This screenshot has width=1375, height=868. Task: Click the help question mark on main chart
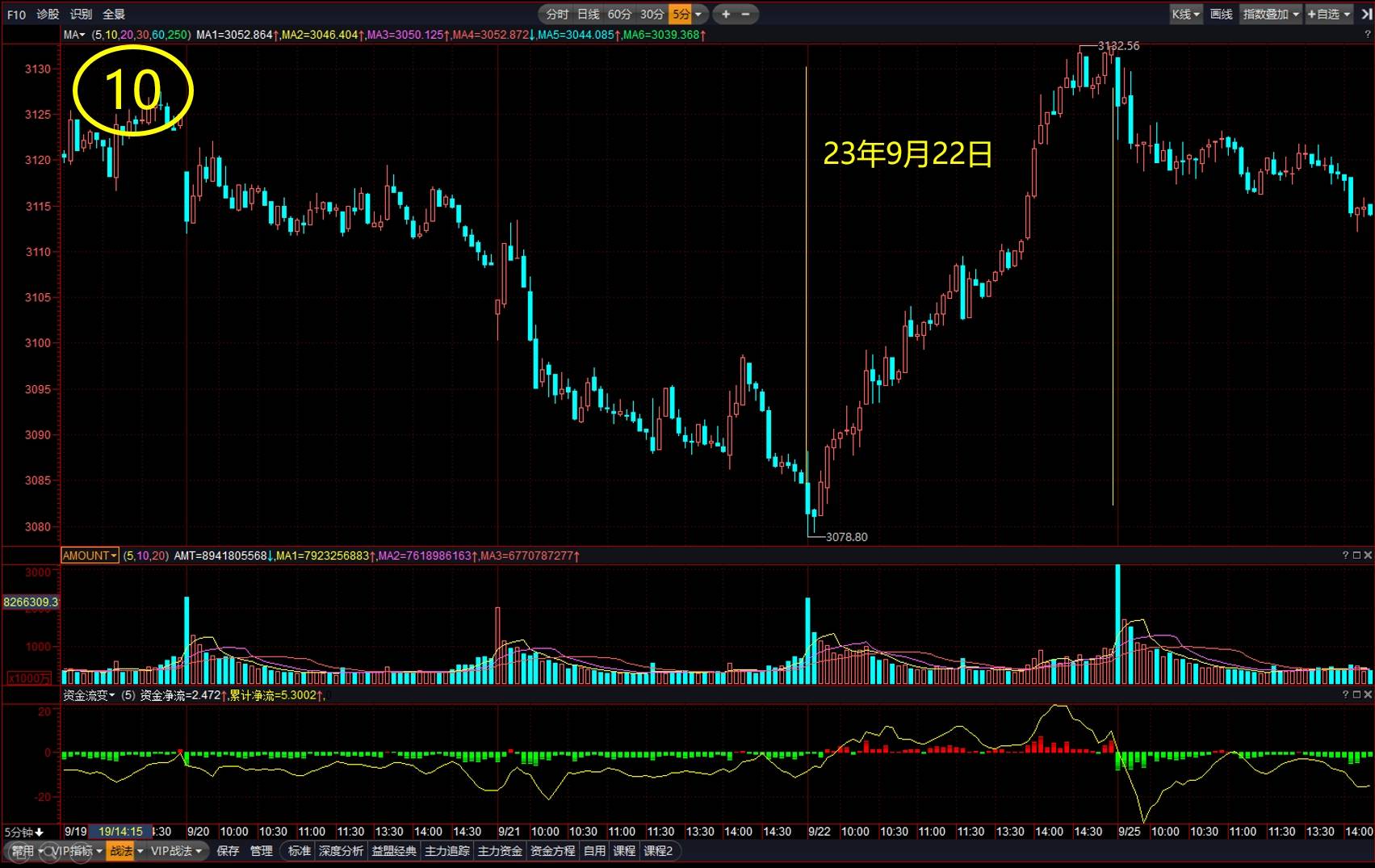coord(1367,35)
